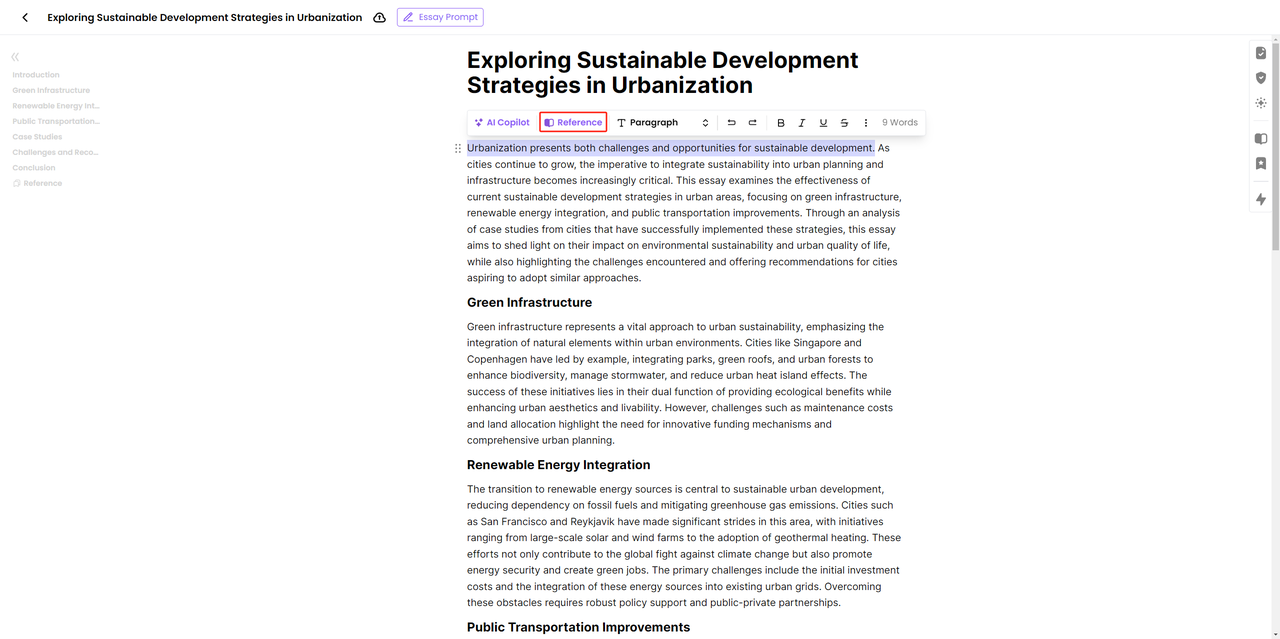
Task: Click the cloud save status icon
Action: click(x=380, y=17)
